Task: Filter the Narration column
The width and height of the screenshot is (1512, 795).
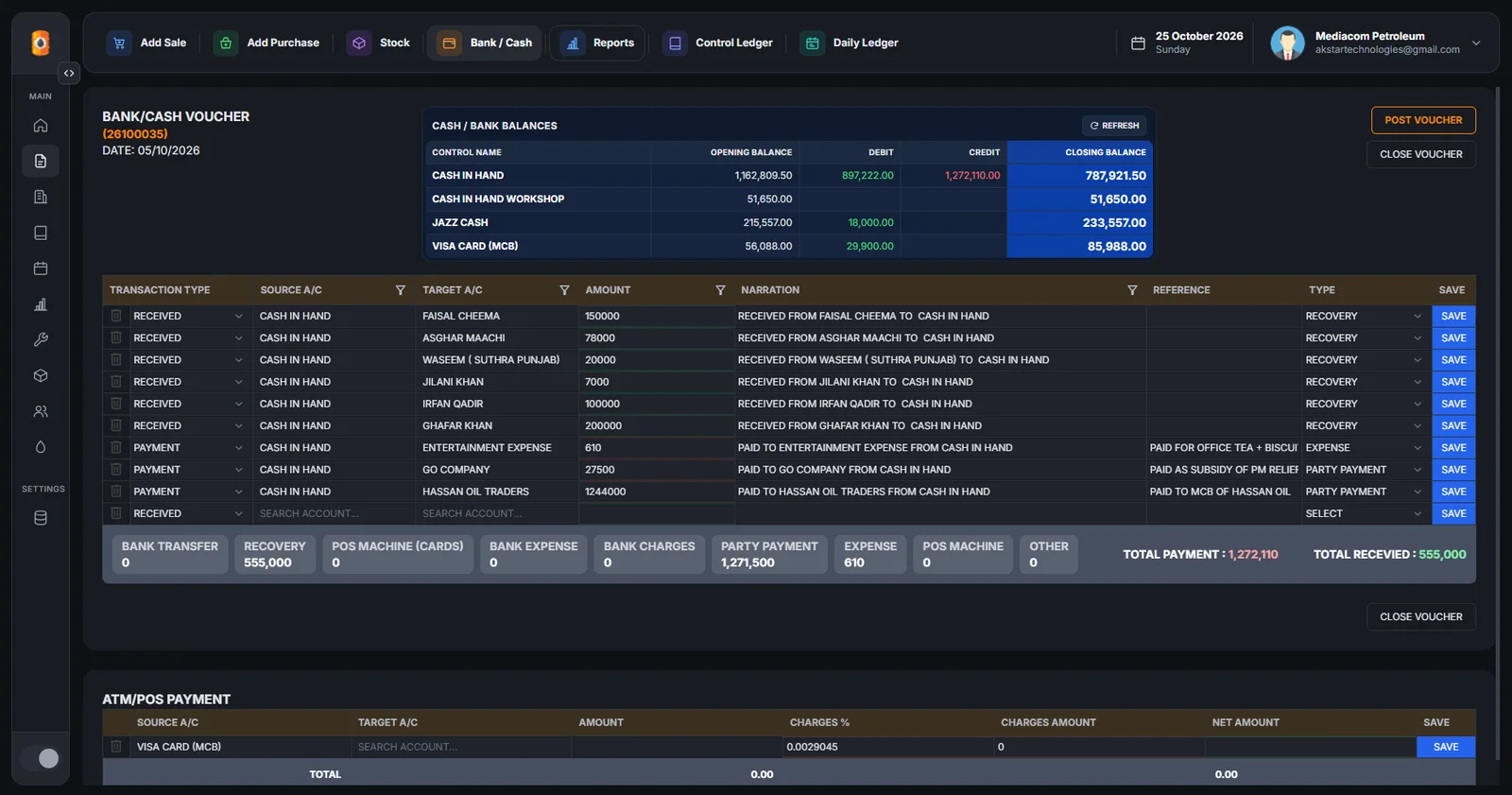Action: 1132,290
